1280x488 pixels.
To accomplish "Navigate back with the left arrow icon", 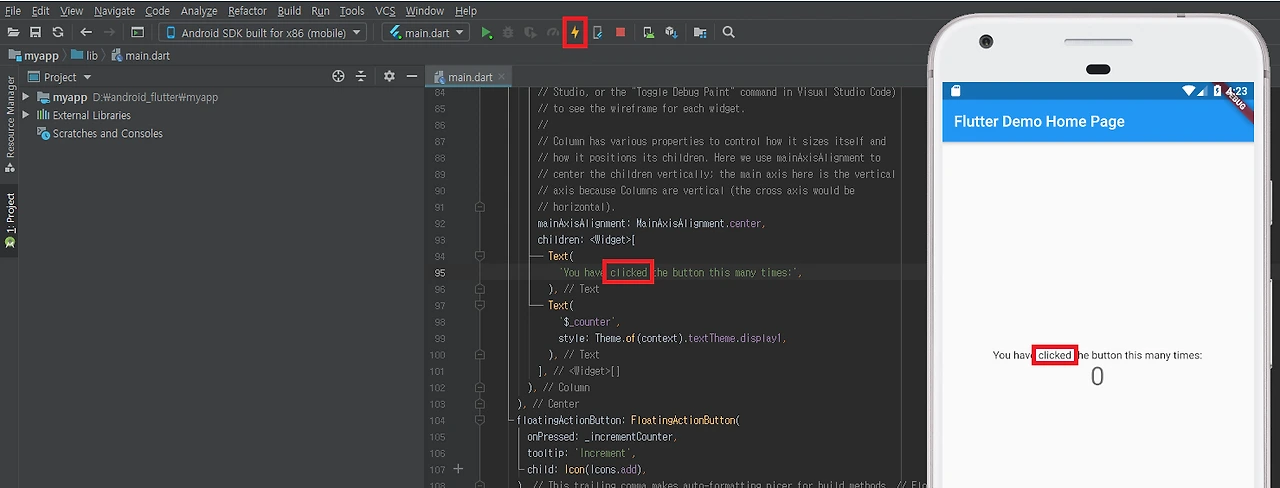I will click(86, 33).
